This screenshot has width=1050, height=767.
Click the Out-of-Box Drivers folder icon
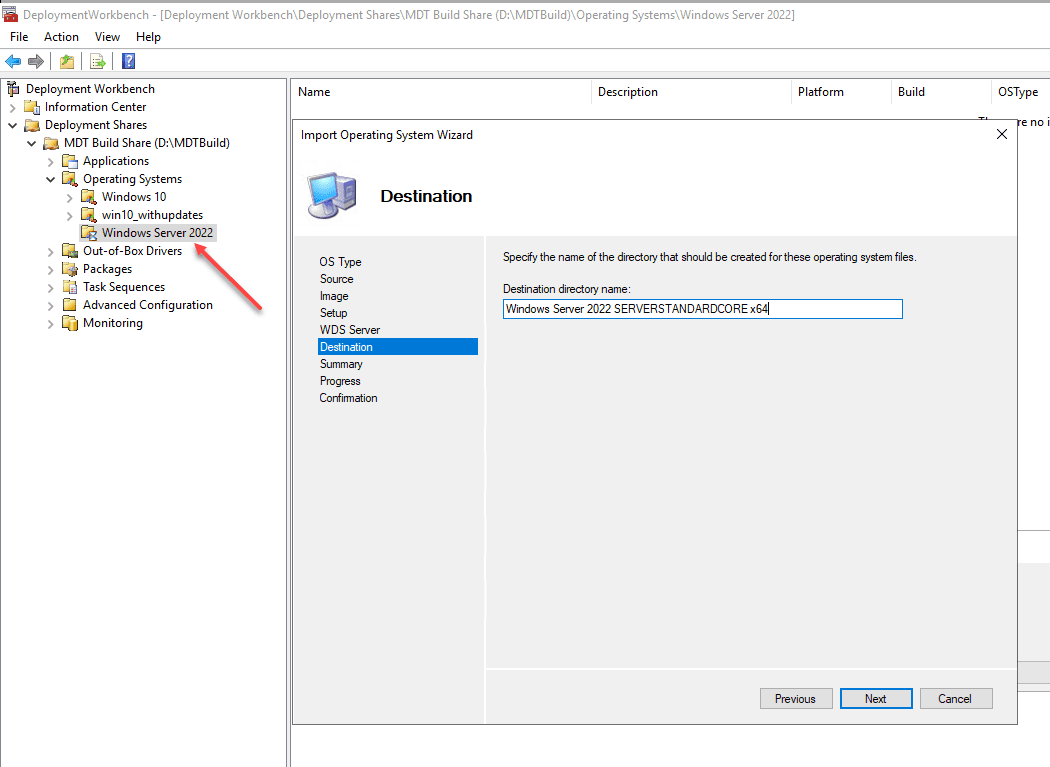click(x=70, y=251)
